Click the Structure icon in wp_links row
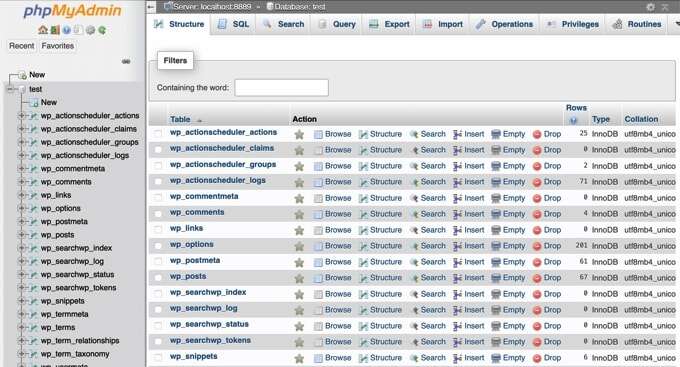 (363, 230)
